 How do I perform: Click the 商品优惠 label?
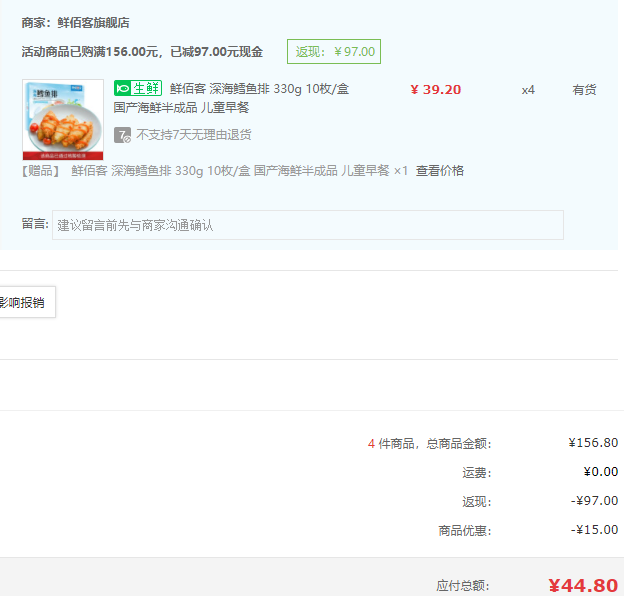(x=465, y=530)
